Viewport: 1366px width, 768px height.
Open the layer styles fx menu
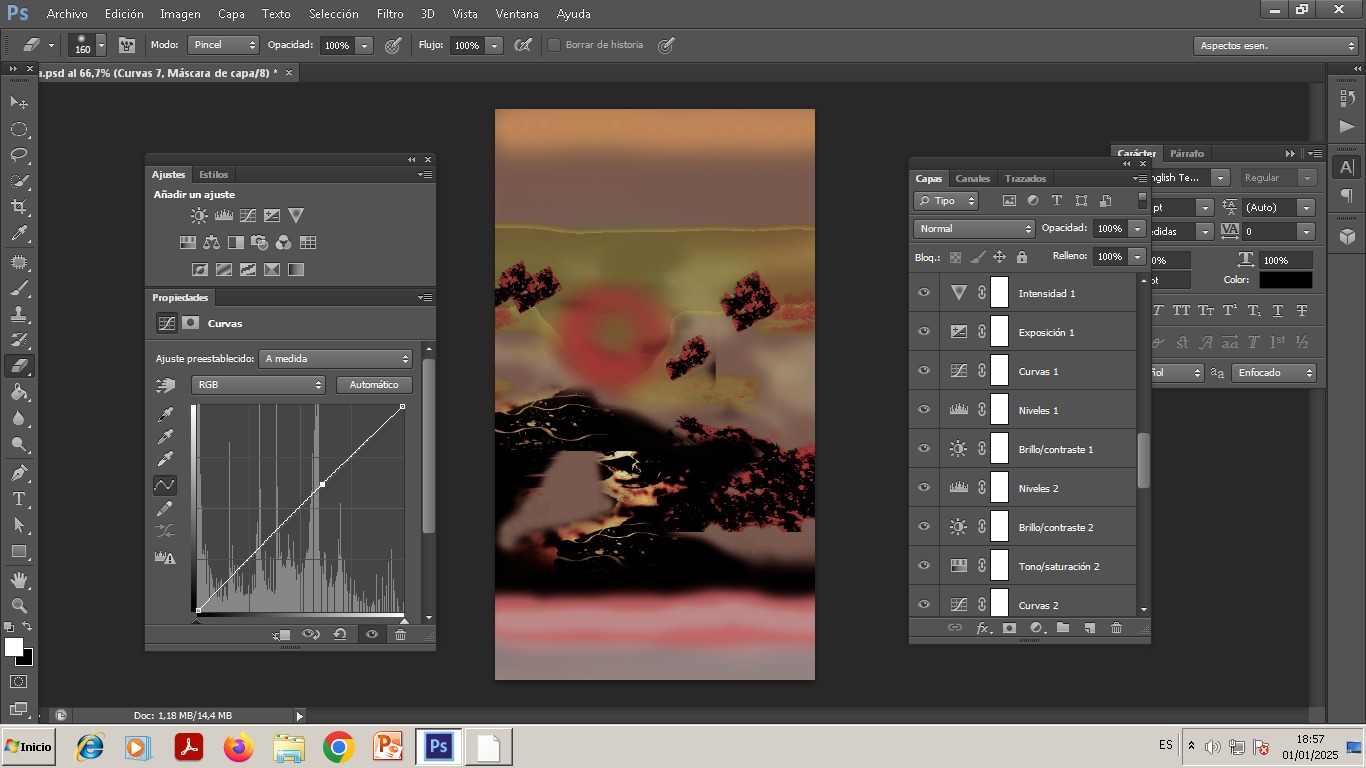tap(983, 628)
